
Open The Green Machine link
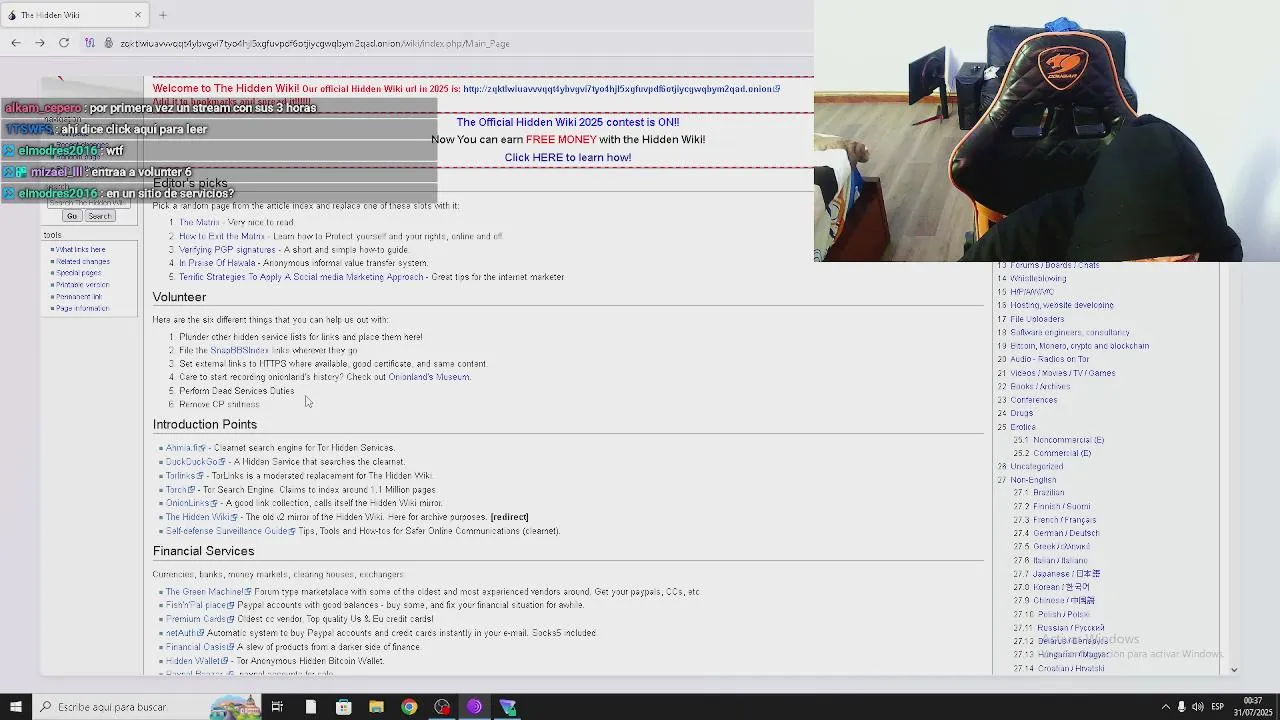point(208,592)
